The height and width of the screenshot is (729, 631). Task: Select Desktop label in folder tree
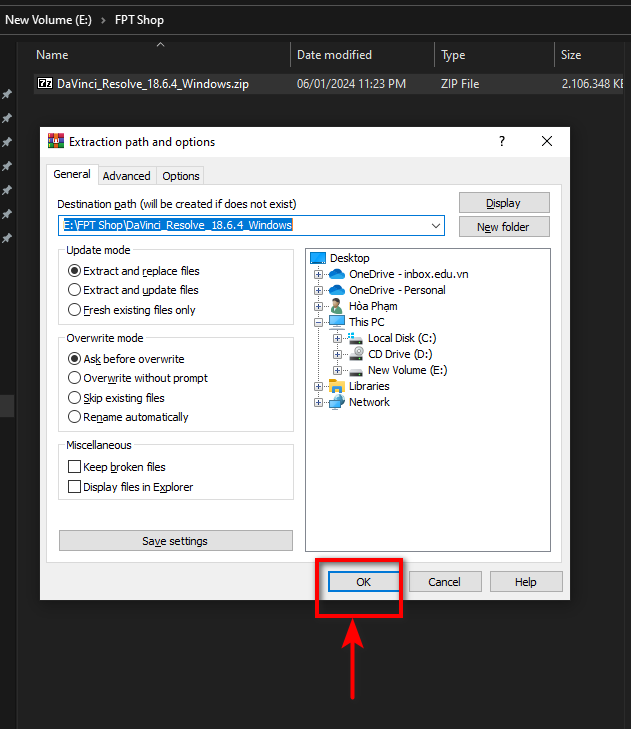(350, 258)
